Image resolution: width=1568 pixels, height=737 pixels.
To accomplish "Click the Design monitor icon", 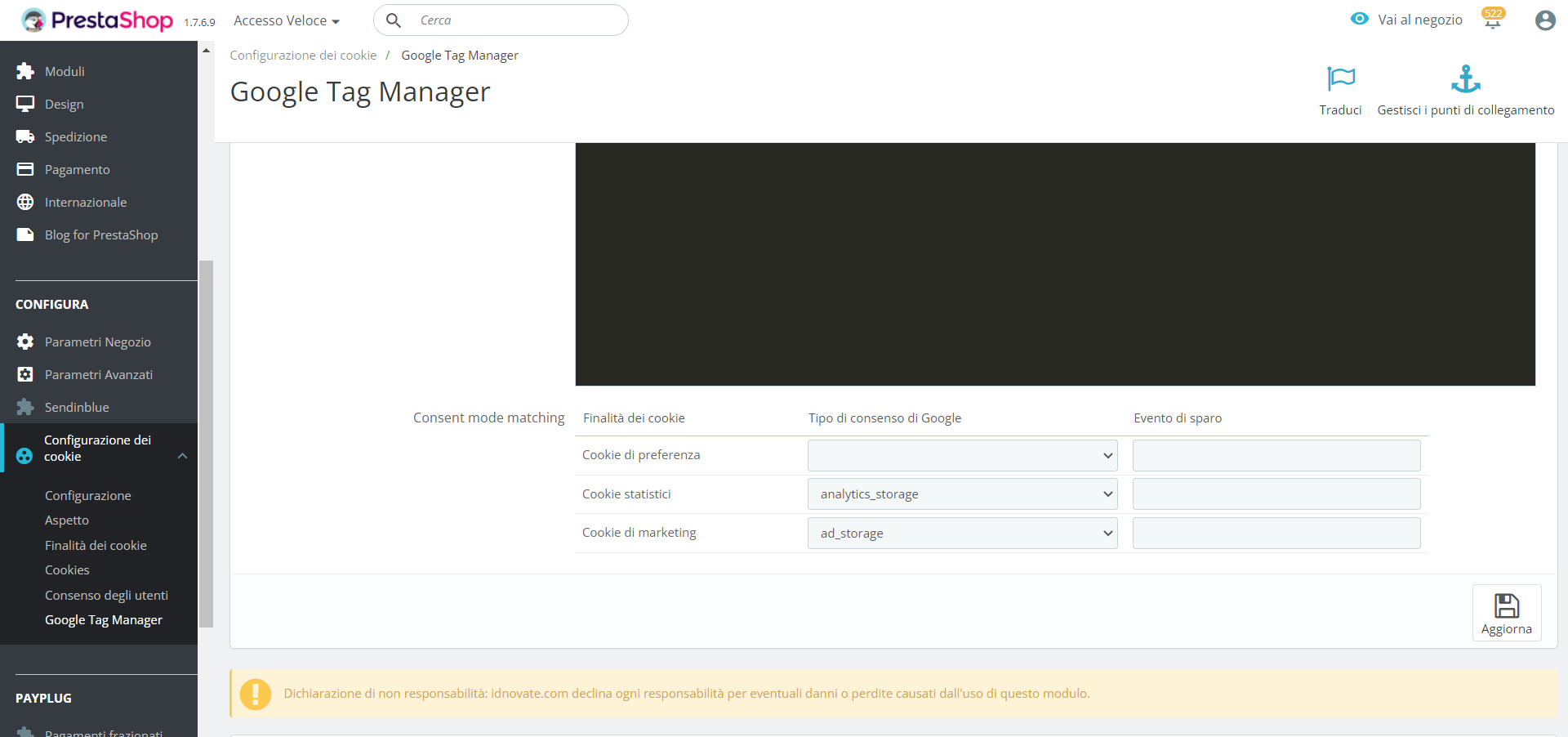I will coord(25,104).
